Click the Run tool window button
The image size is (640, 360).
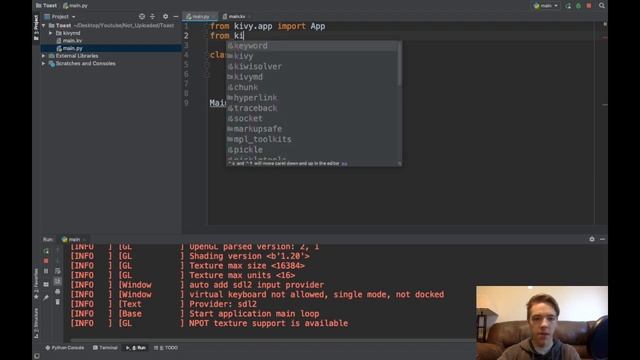pos(136,348)
